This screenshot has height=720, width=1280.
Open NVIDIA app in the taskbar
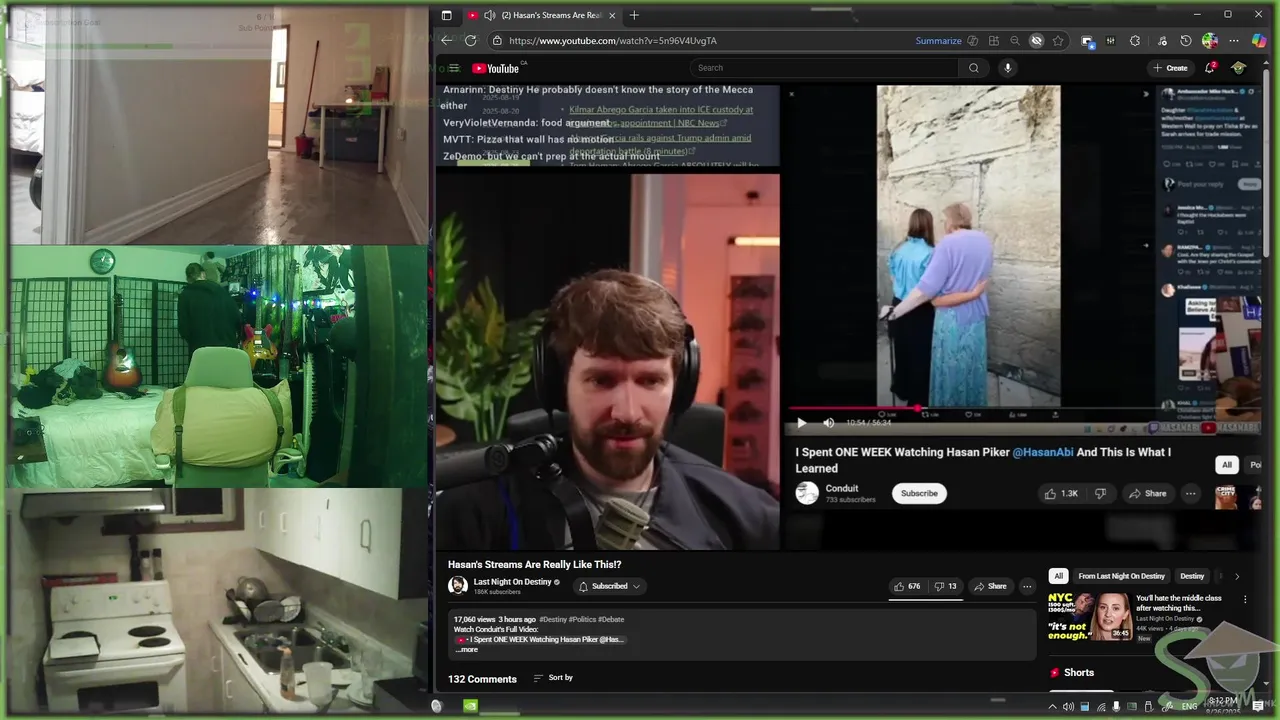[471, 705]
